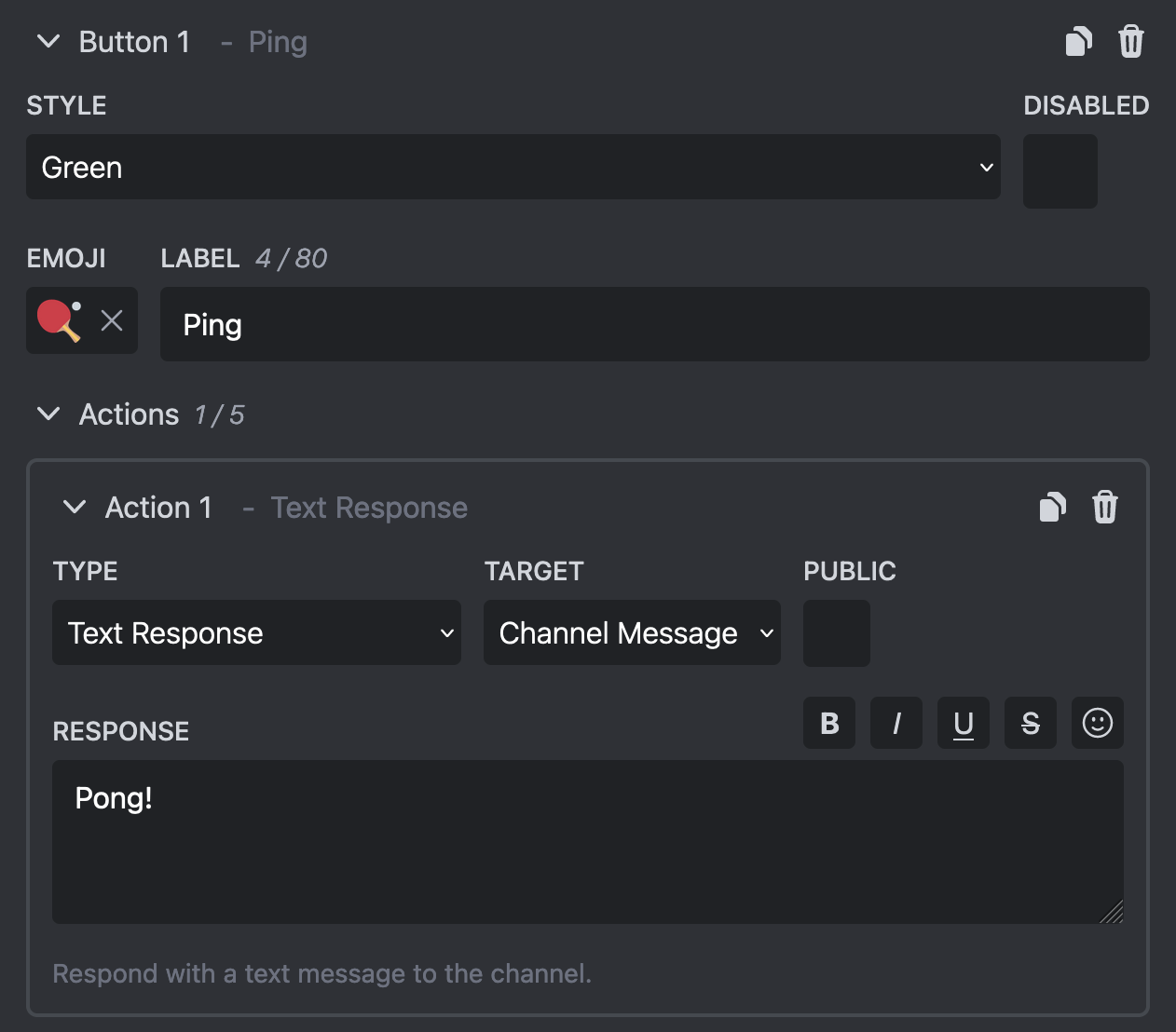Apply bold formatting to the response
This screenshot has width=1176, height=1032.
pos(828,723)
